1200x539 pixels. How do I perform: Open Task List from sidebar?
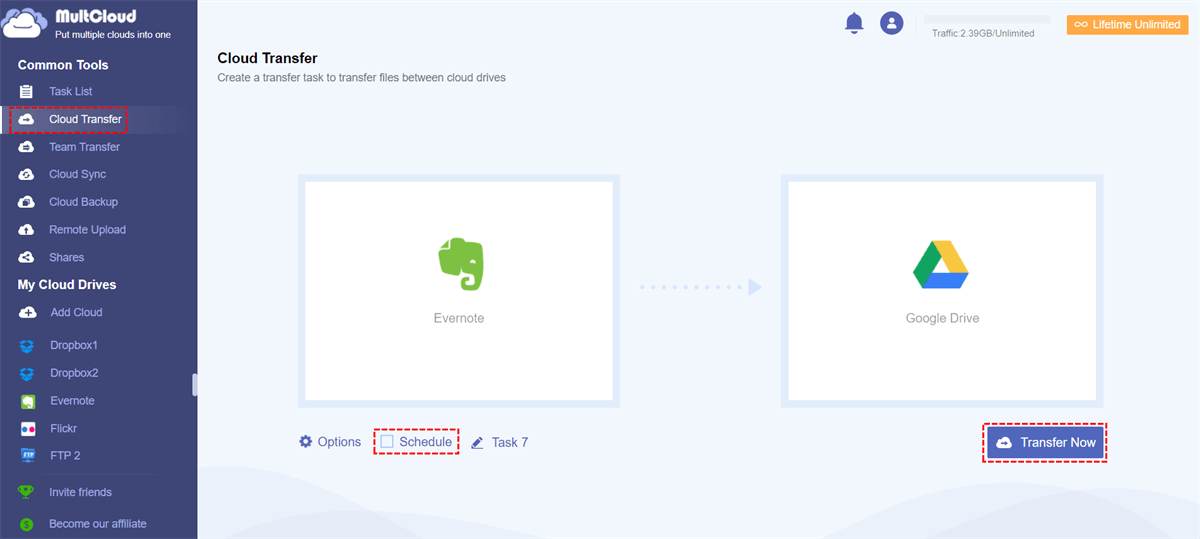70,91
